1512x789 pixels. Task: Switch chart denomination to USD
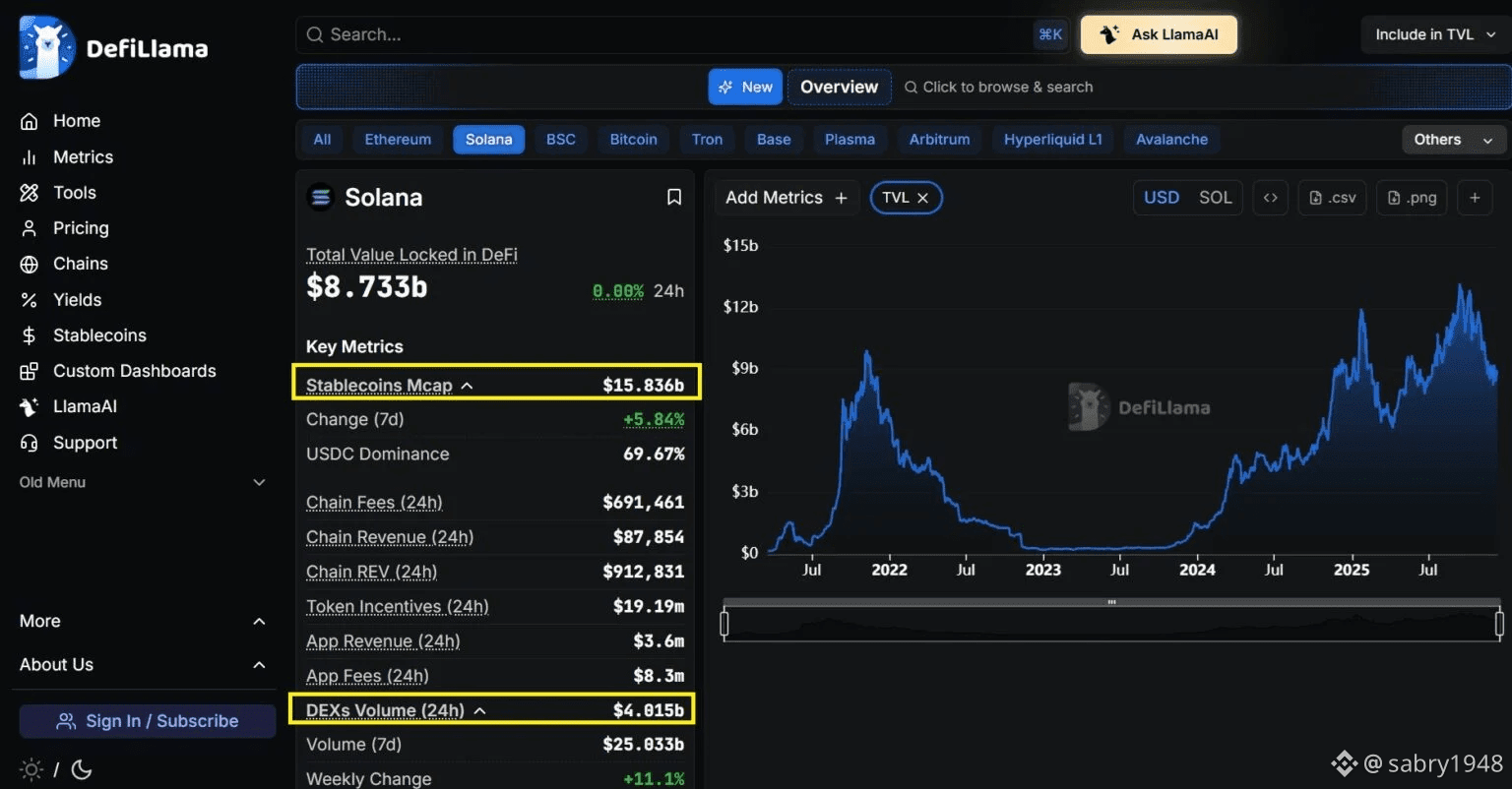[x=1161, y=198]
